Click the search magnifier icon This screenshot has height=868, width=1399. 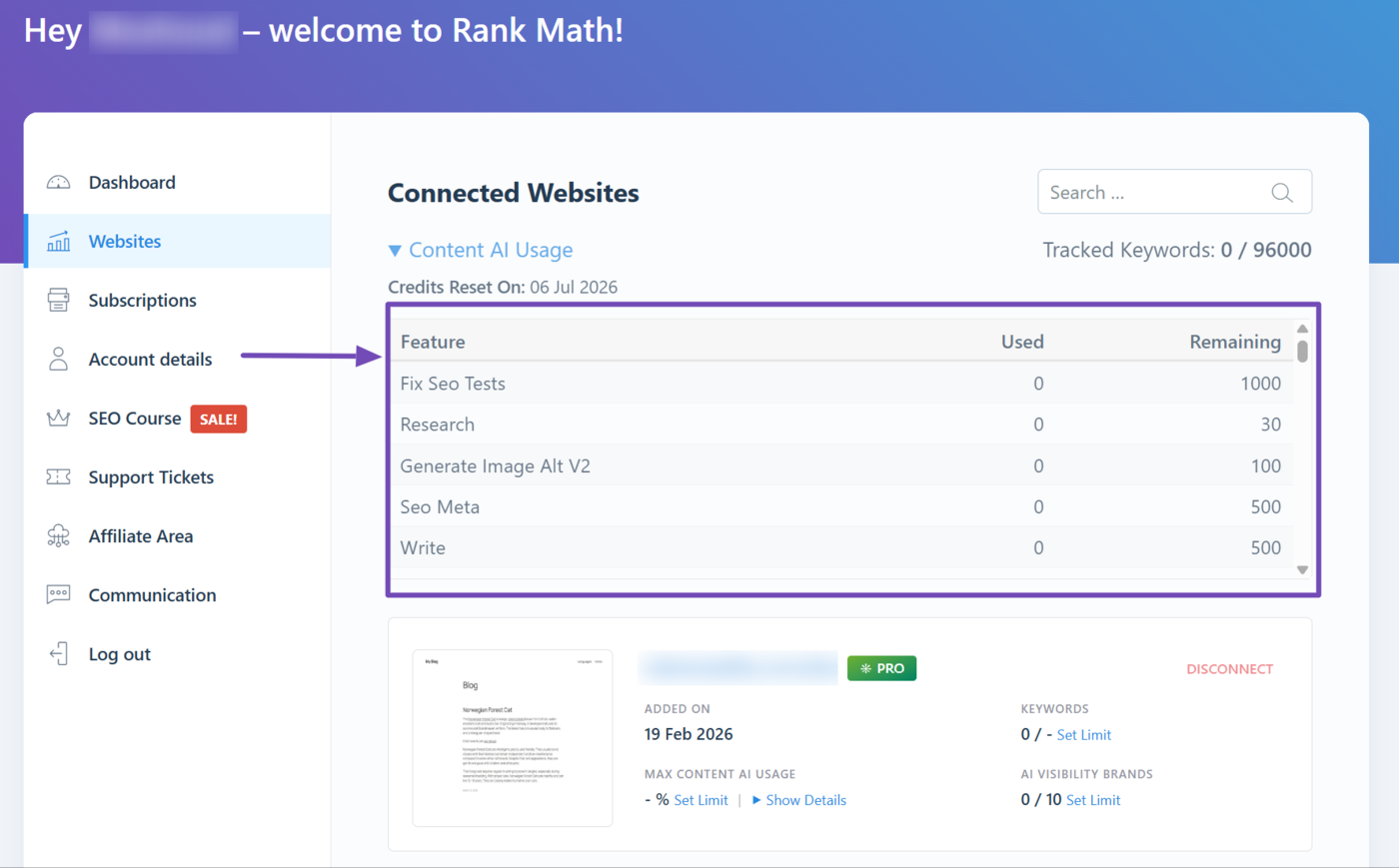pyautogui.click(x=1282, y=193)
